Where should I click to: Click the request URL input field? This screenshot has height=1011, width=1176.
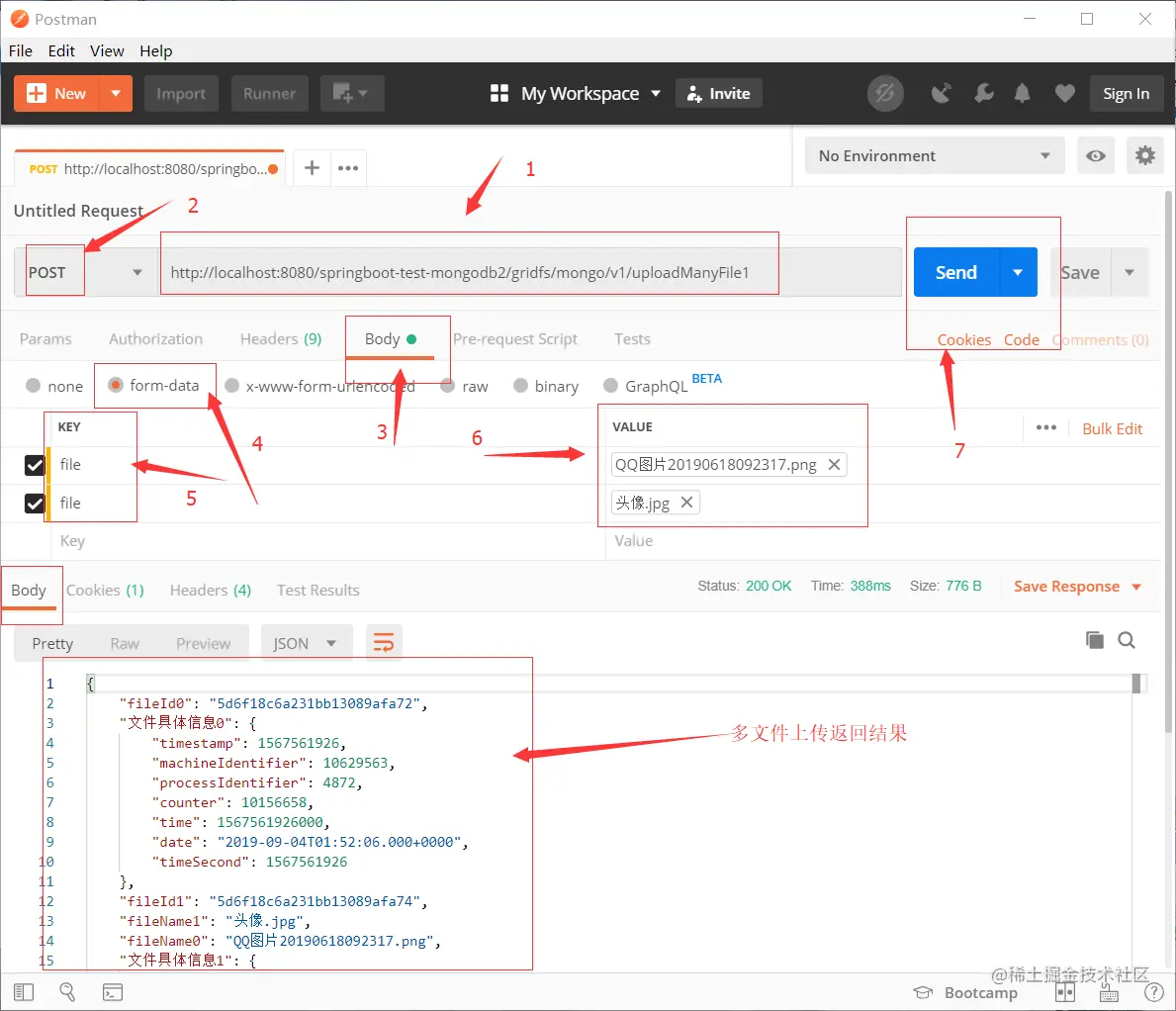tap(529, 271)
